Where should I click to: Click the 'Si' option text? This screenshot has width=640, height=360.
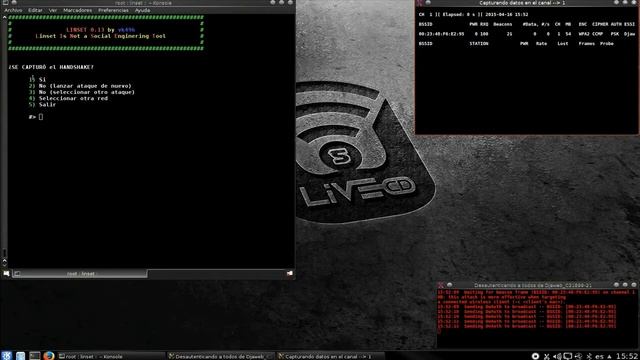(42, 80)
